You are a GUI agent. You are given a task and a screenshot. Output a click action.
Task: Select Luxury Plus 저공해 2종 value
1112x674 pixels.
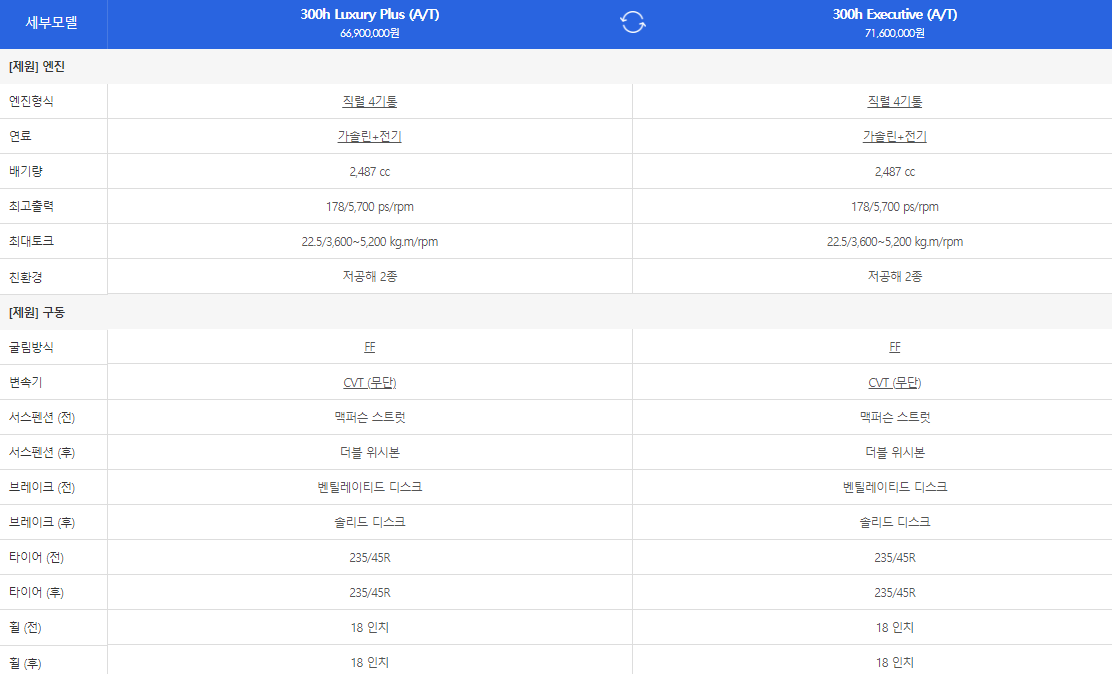[369, 277]
